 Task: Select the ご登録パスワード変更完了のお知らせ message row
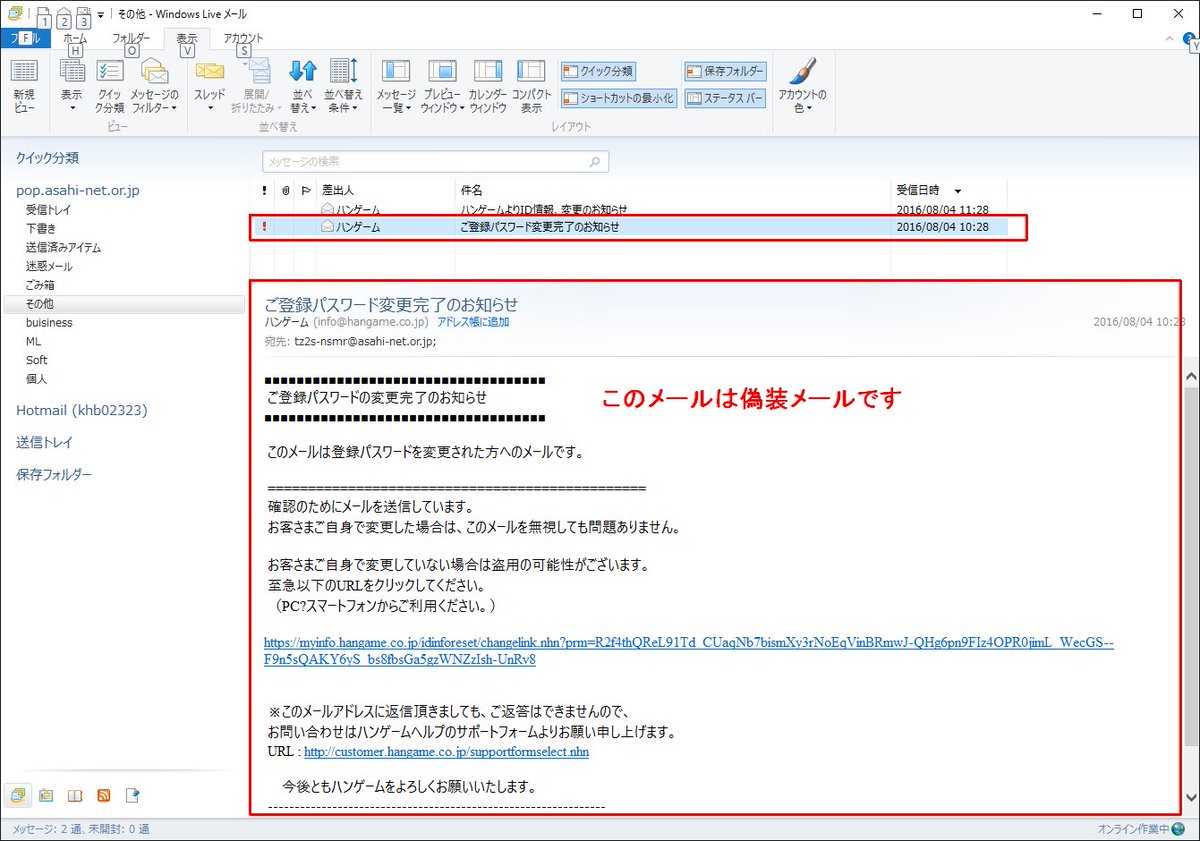[628, 227]
